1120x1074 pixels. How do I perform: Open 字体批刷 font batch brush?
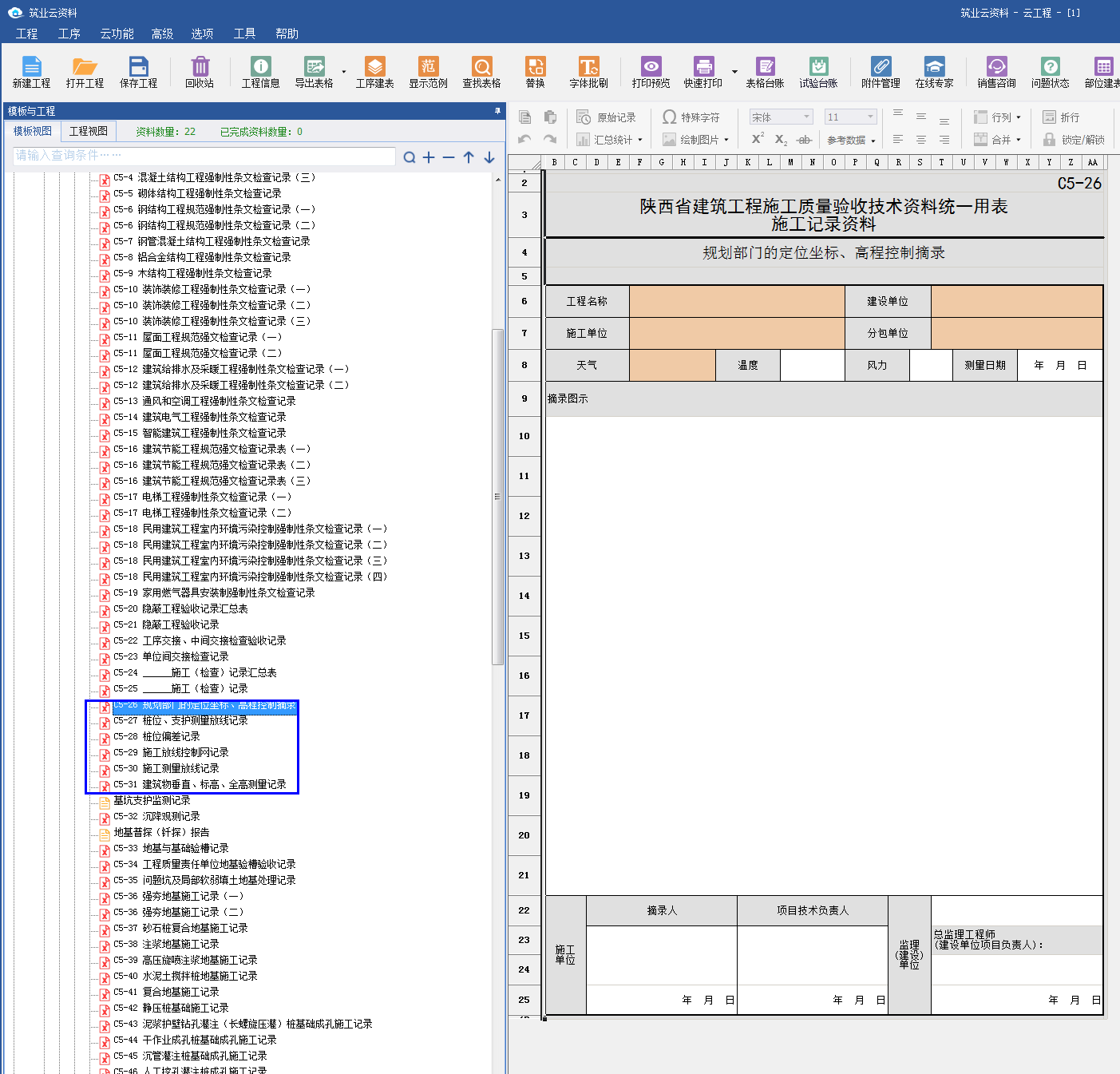click(x=588, y=72)
